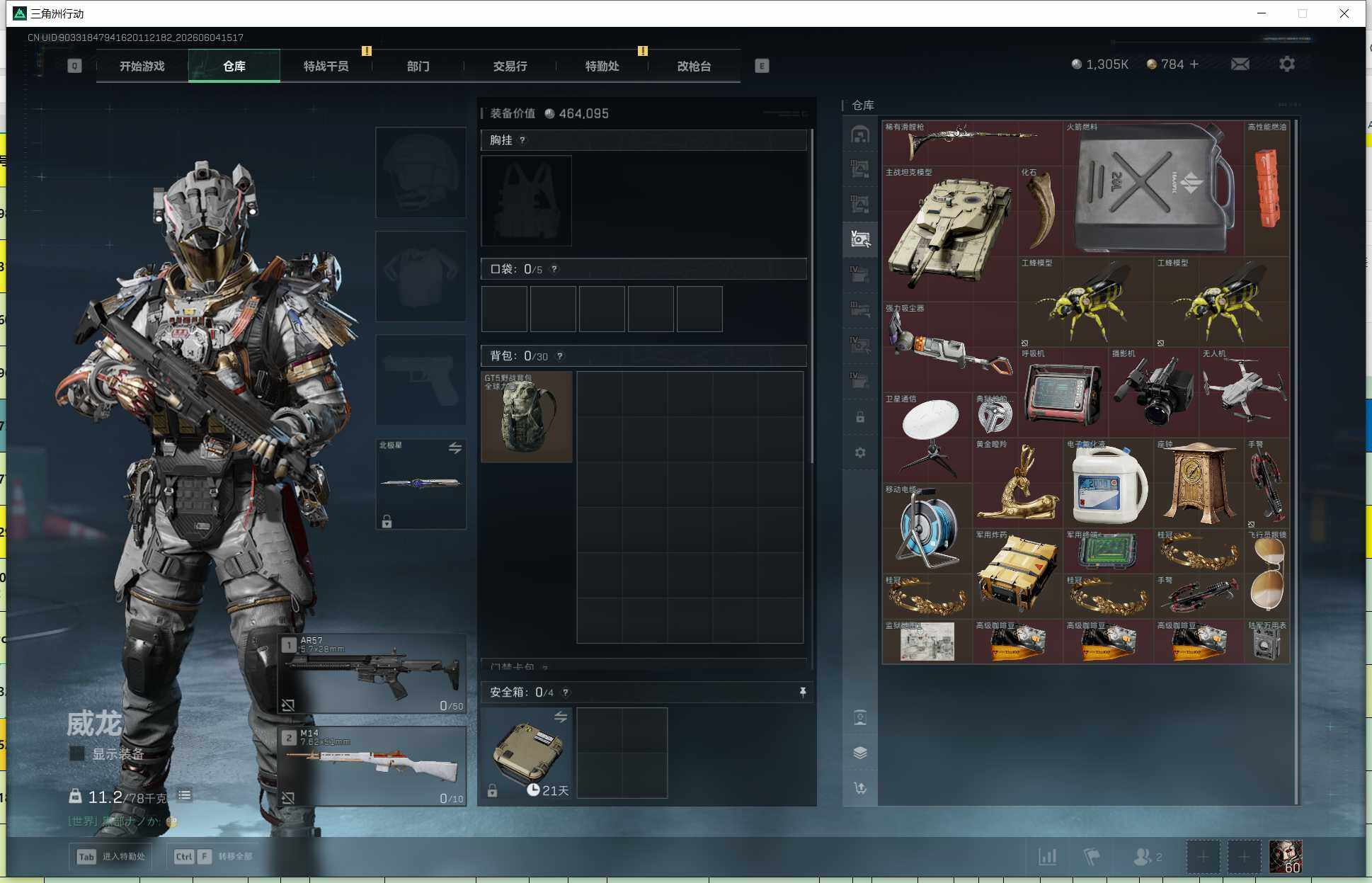Select the highlighted level V container icon
The image size is (1372, 883).
pyautogui.click(x=860, y=239)
